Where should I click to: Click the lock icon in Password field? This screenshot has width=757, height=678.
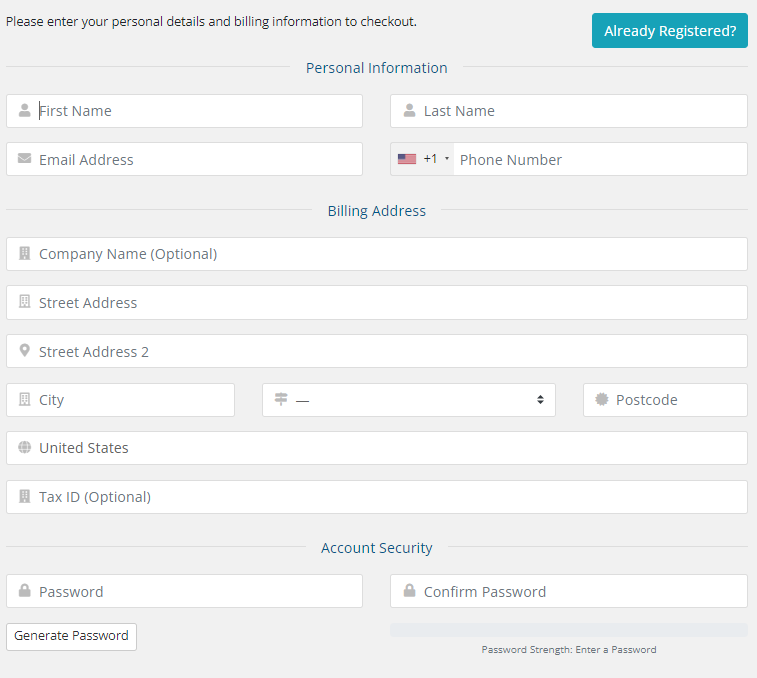[25, 591]
